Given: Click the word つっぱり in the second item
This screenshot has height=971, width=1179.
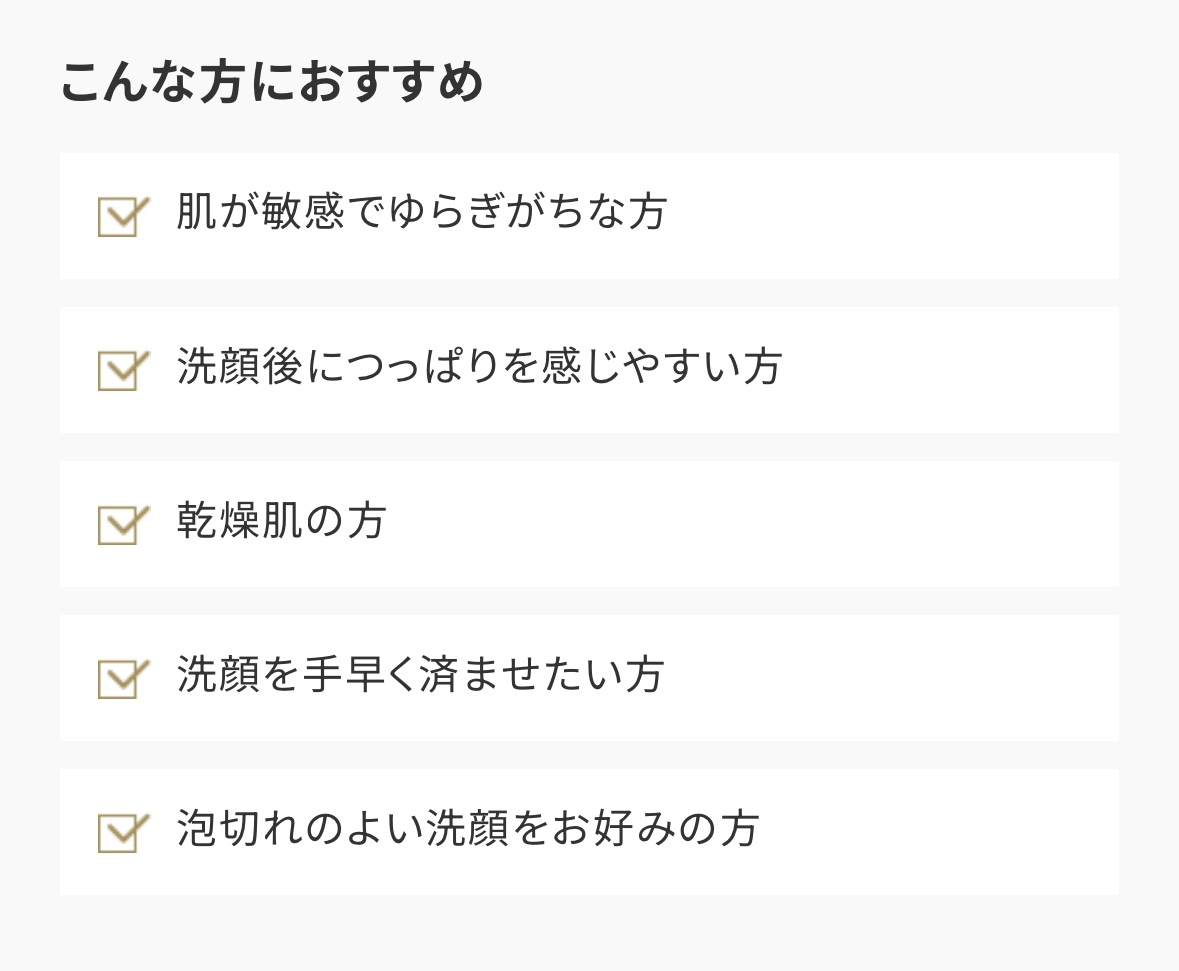Looking at the screenshot, I should point(436,367).
